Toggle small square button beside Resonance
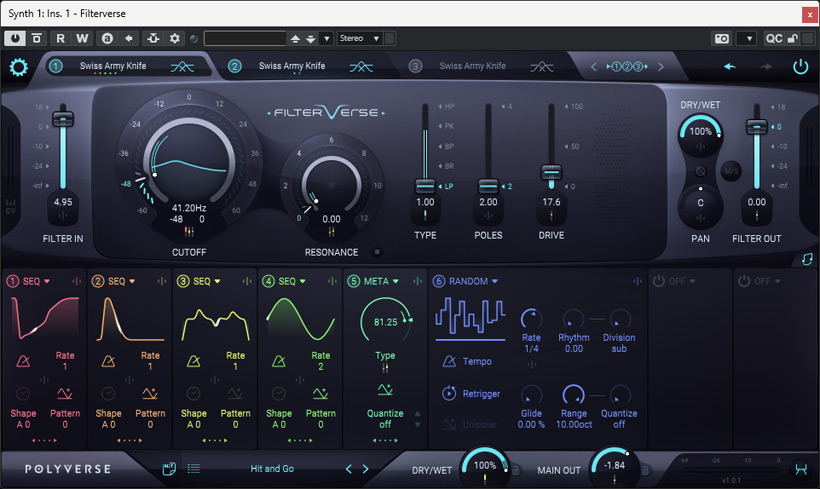The height and width of the screenshot is (489, 820). point(377,252)
